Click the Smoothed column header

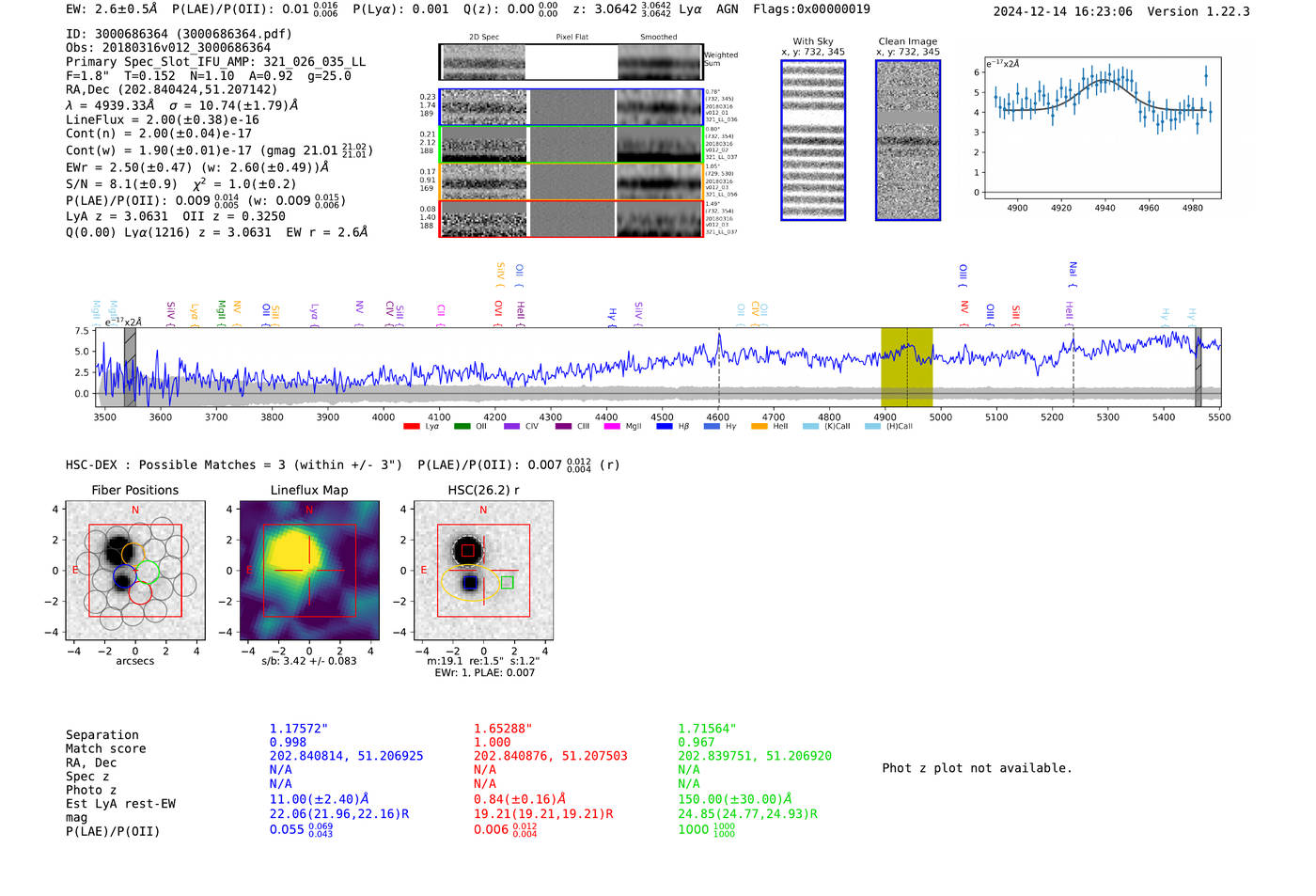[658, 38]
